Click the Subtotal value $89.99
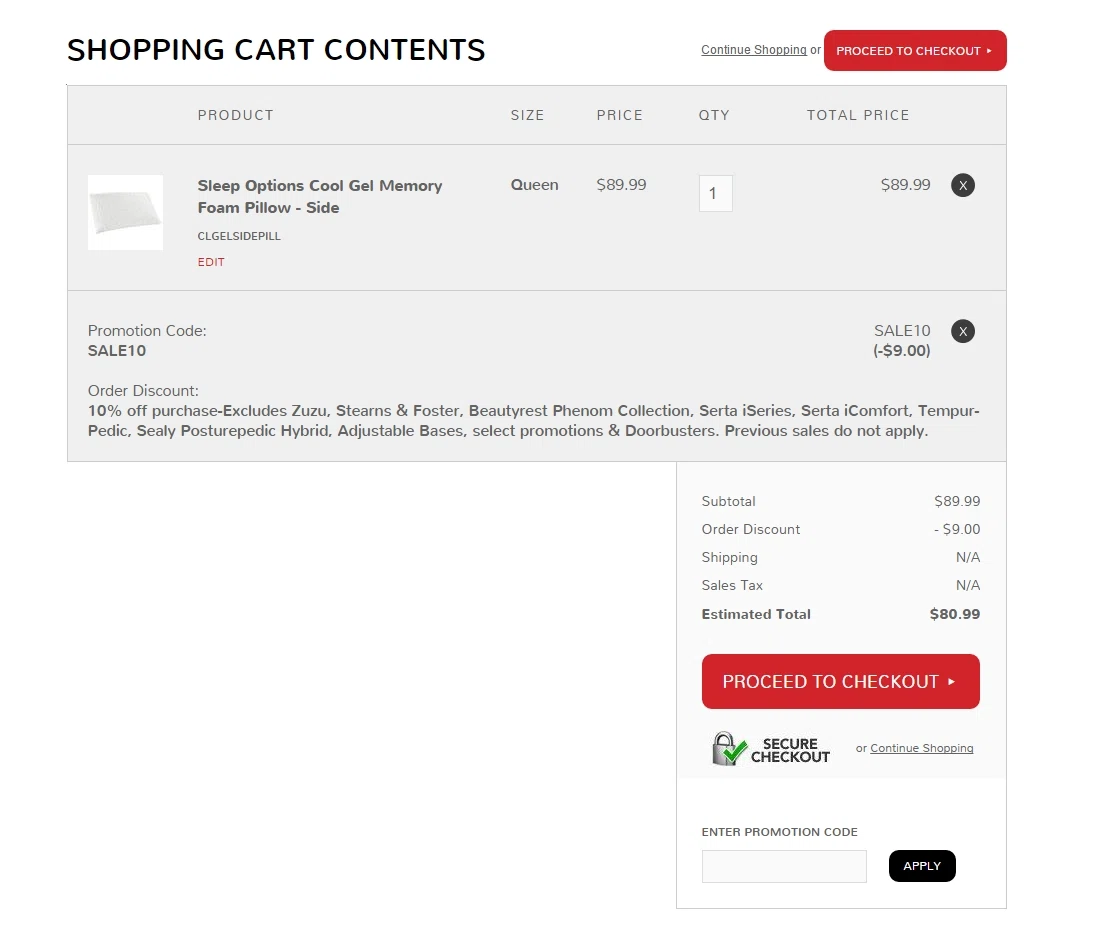Screen dimensions: 1107x925 [x=957, y=501]
